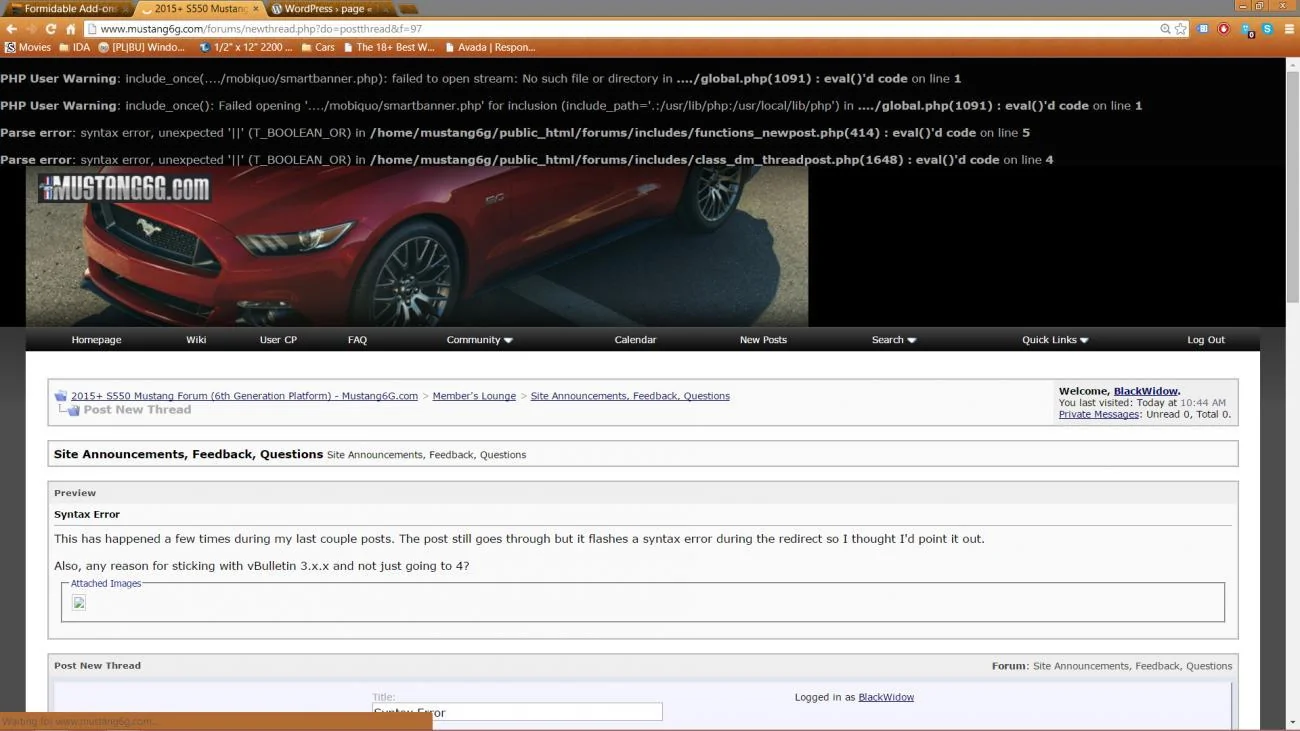Screen dimensions: 1300x731
Task: Click the Attached Images legend label
Action: click(106, 583)
